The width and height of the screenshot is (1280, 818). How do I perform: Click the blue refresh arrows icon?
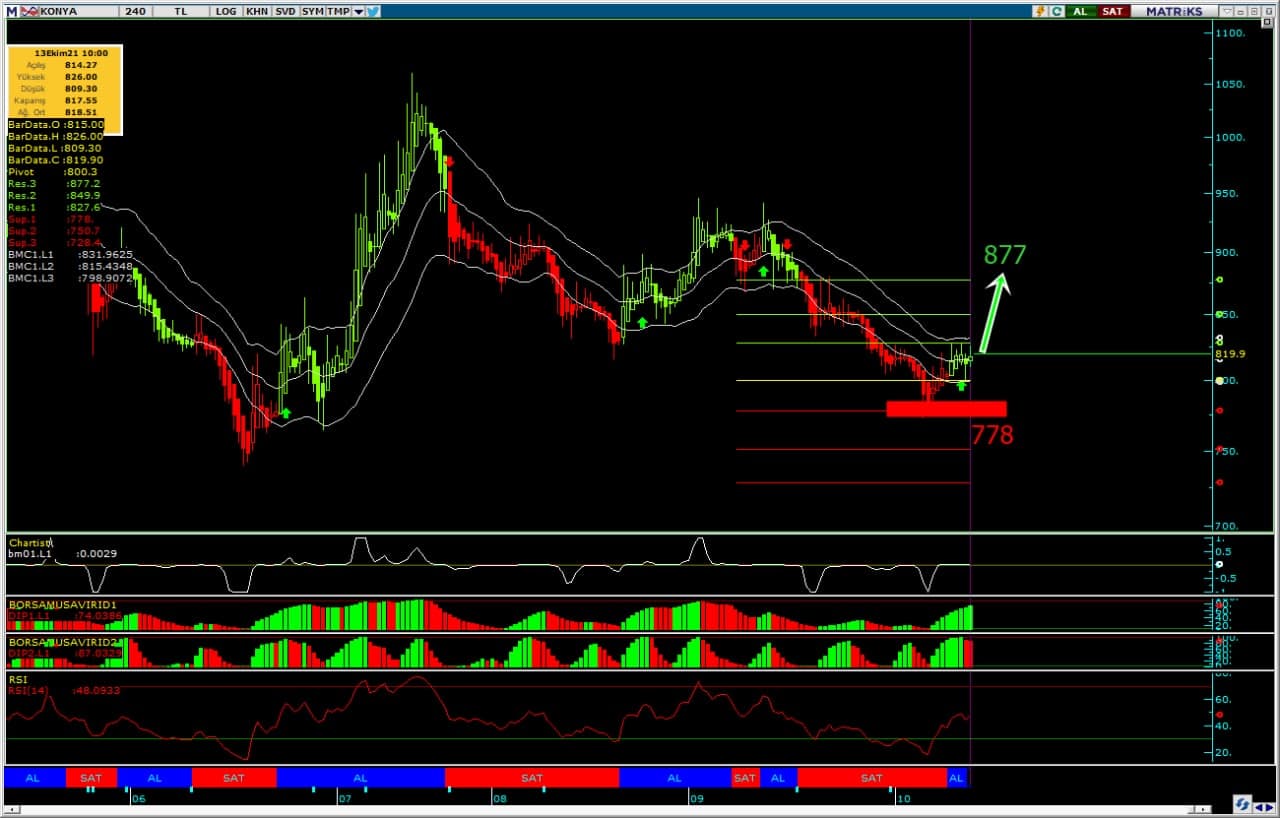[x=1241, y=803]
